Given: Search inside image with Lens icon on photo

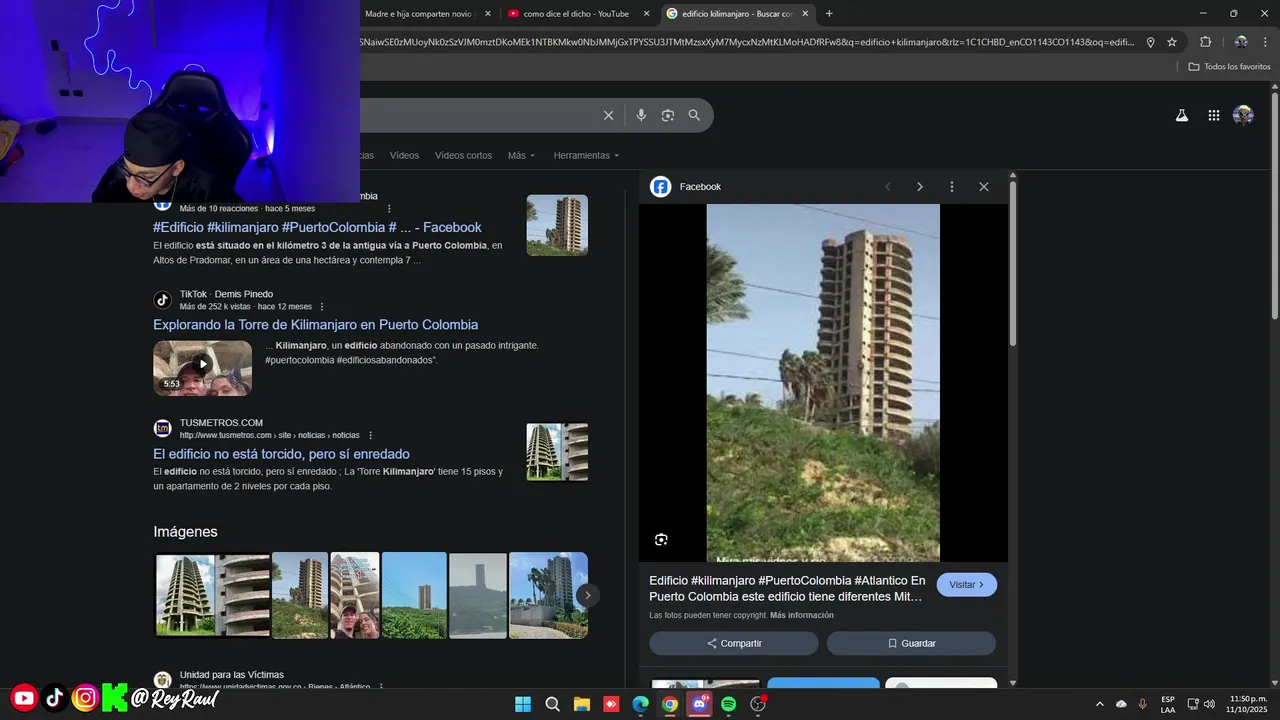Looking at the screenshot, I should [x=661, y=540].
